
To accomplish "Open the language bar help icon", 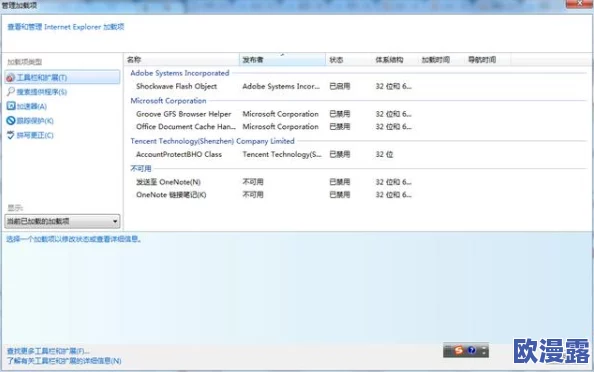I will (471, 350).
